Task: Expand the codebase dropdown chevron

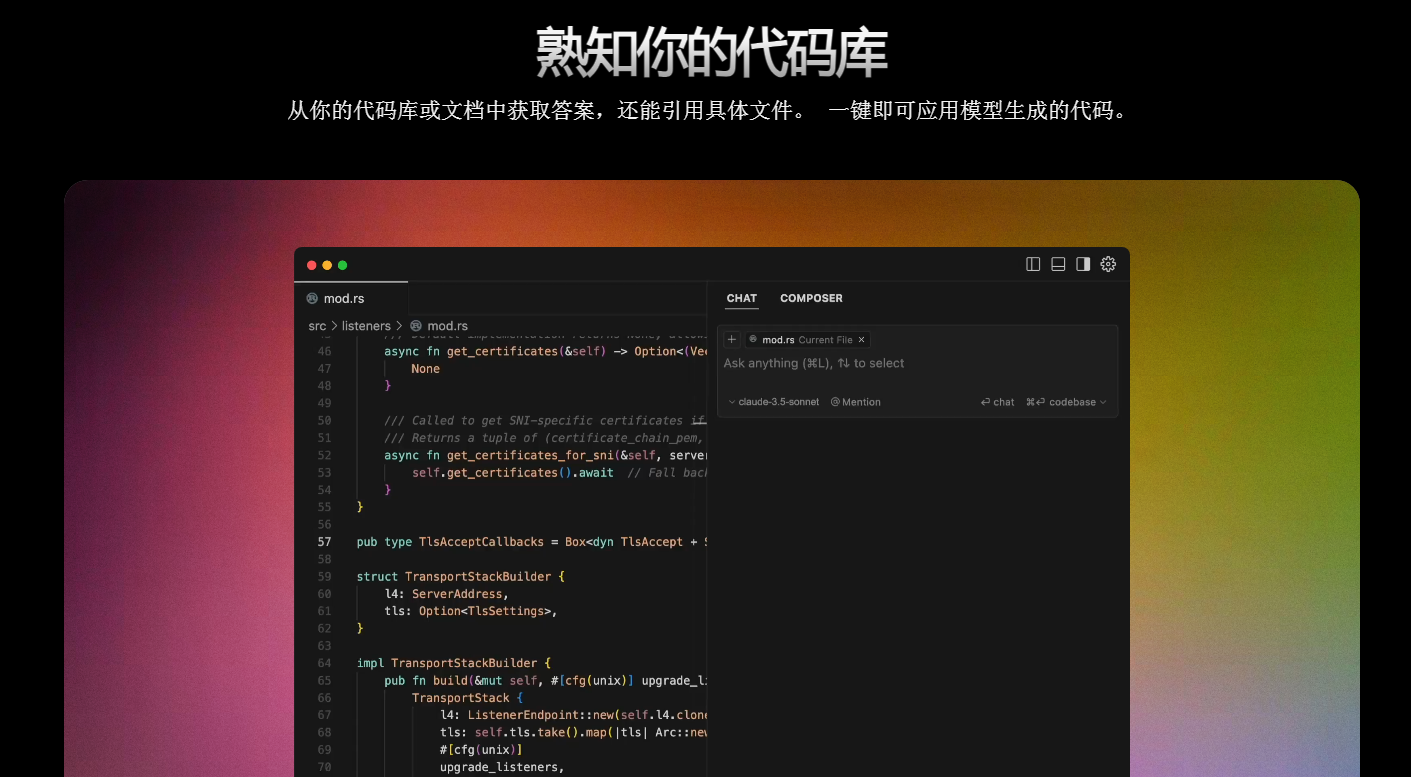Action: (1103, 402)
